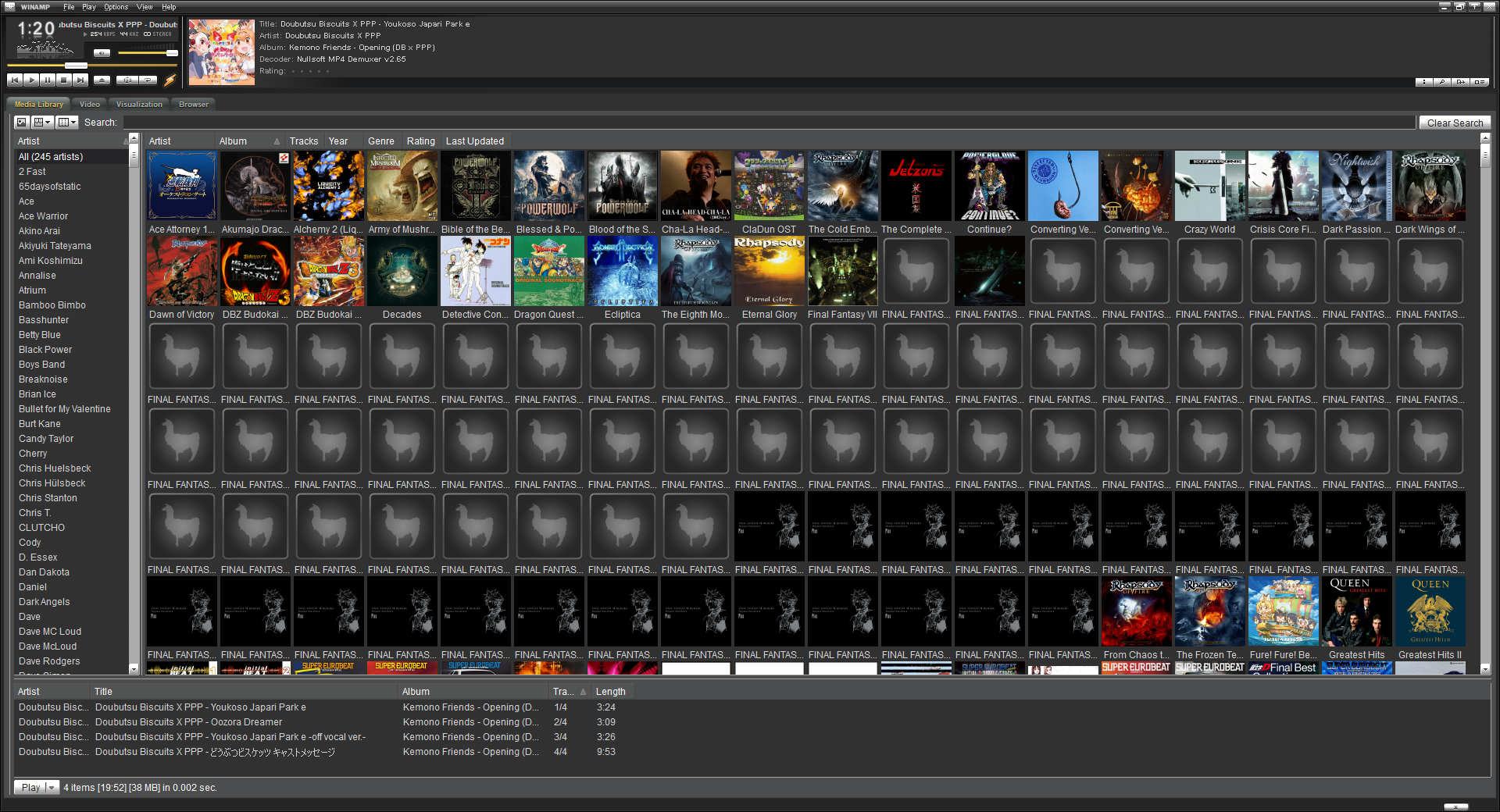Sort albums by Genre column header
1500x812 pixels.
383,141
